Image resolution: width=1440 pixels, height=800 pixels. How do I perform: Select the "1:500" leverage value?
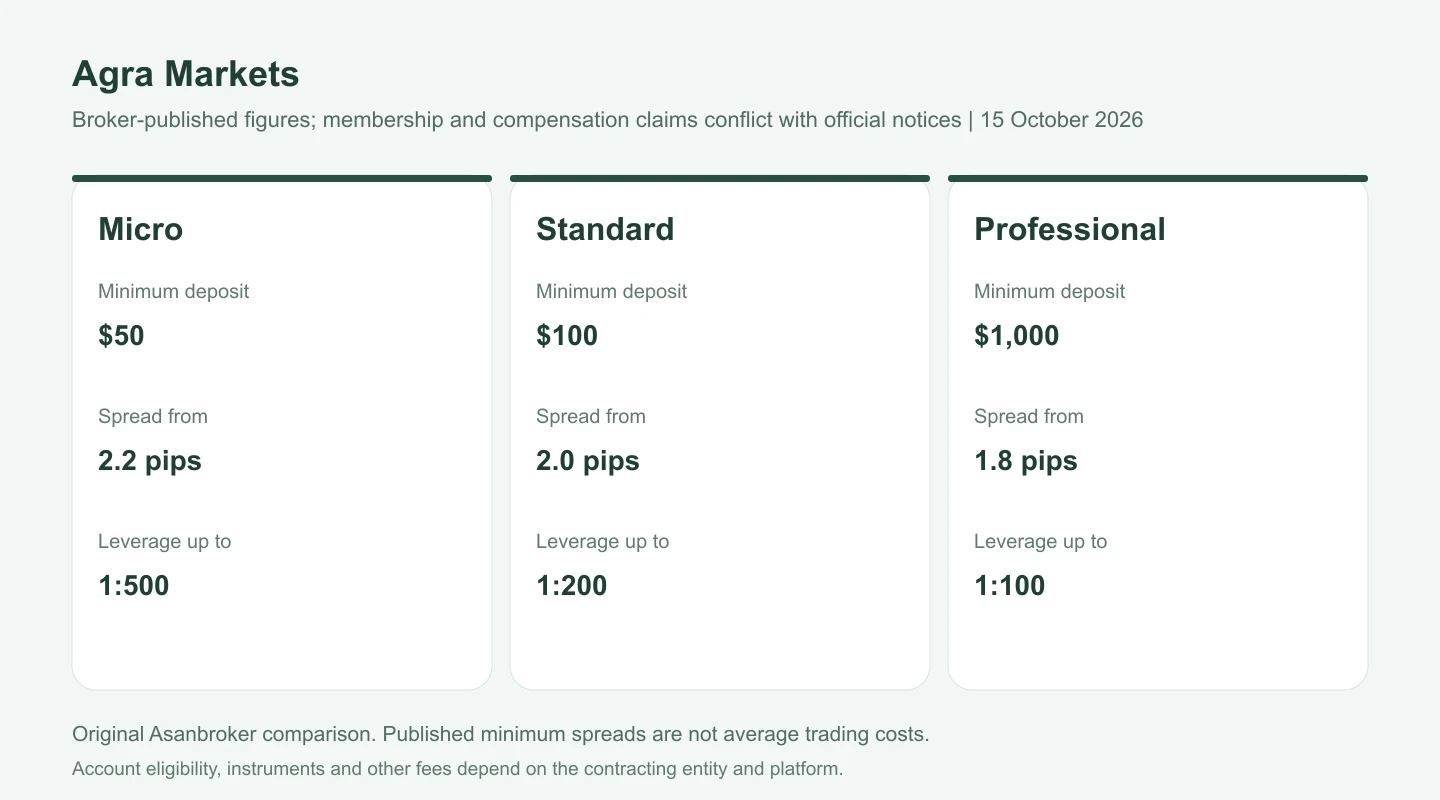[x=134, y=585]
